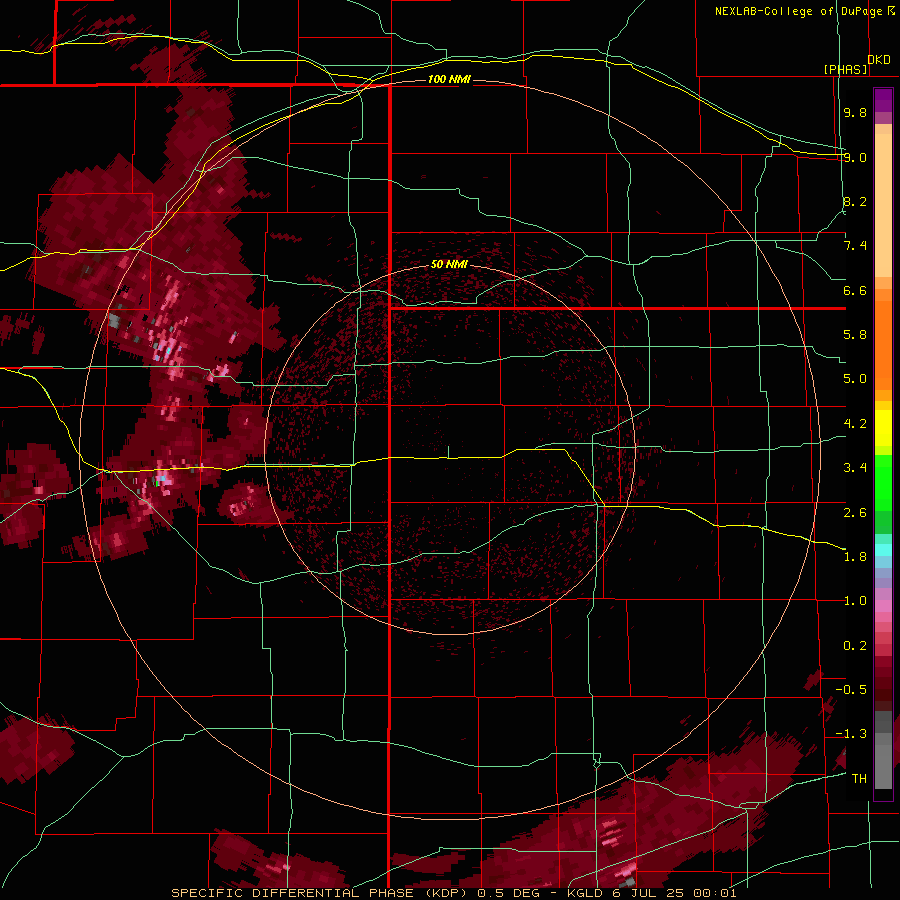Pick the purple color at legend top
900x900 pixels.
[x=883, y=100]
